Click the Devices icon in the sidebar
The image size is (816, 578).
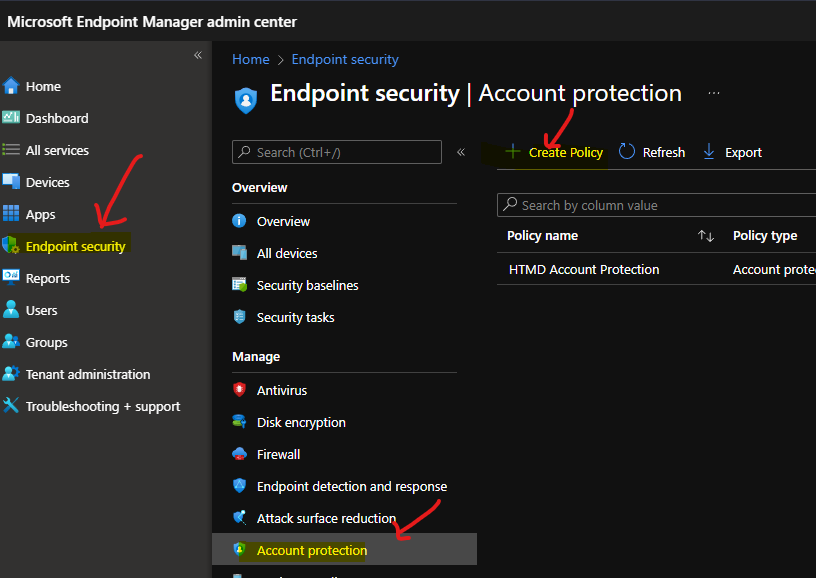point(10,182)
